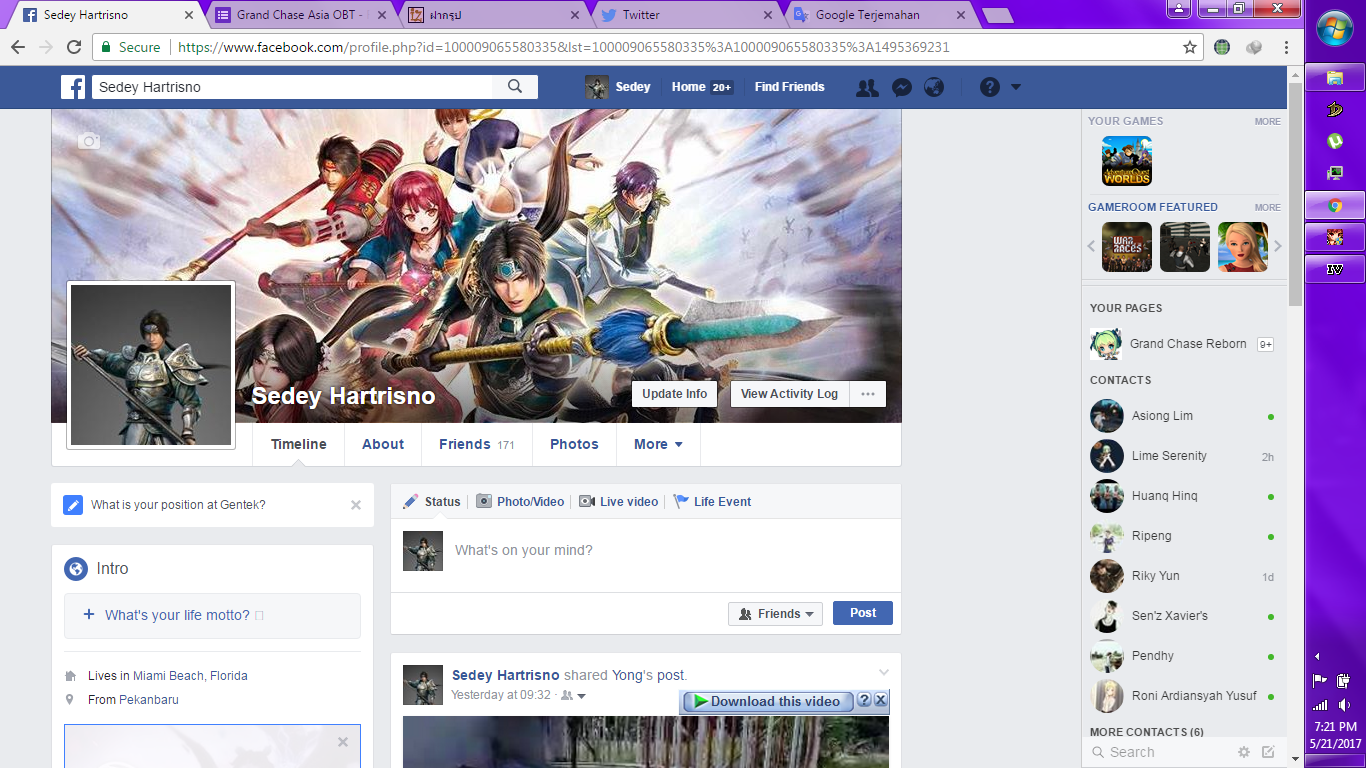Click the edit pencil icon for Gentek position
This screenshot has height=768, width=1366.
point(73,505)
